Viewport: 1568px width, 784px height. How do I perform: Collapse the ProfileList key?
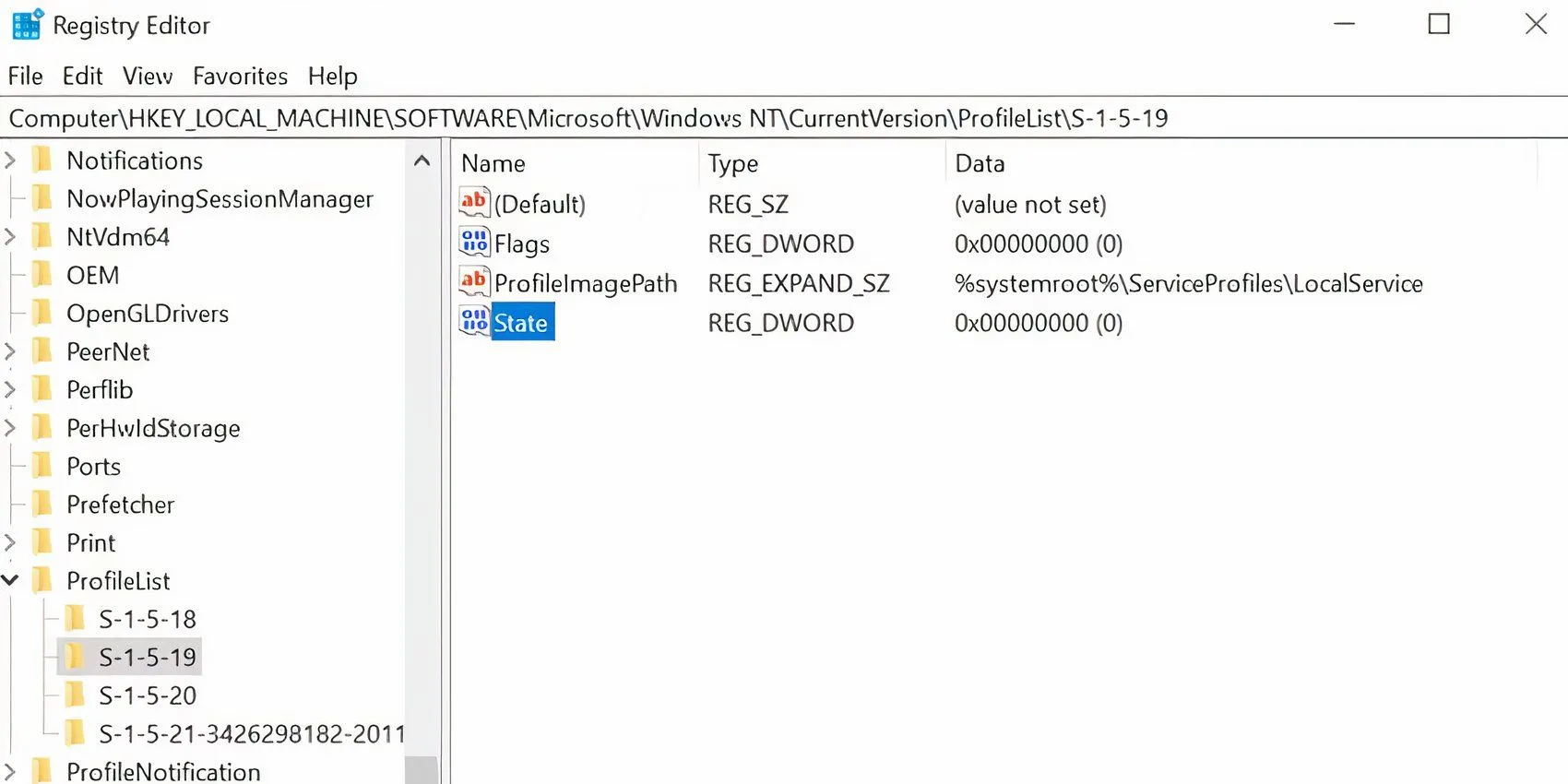10,580
